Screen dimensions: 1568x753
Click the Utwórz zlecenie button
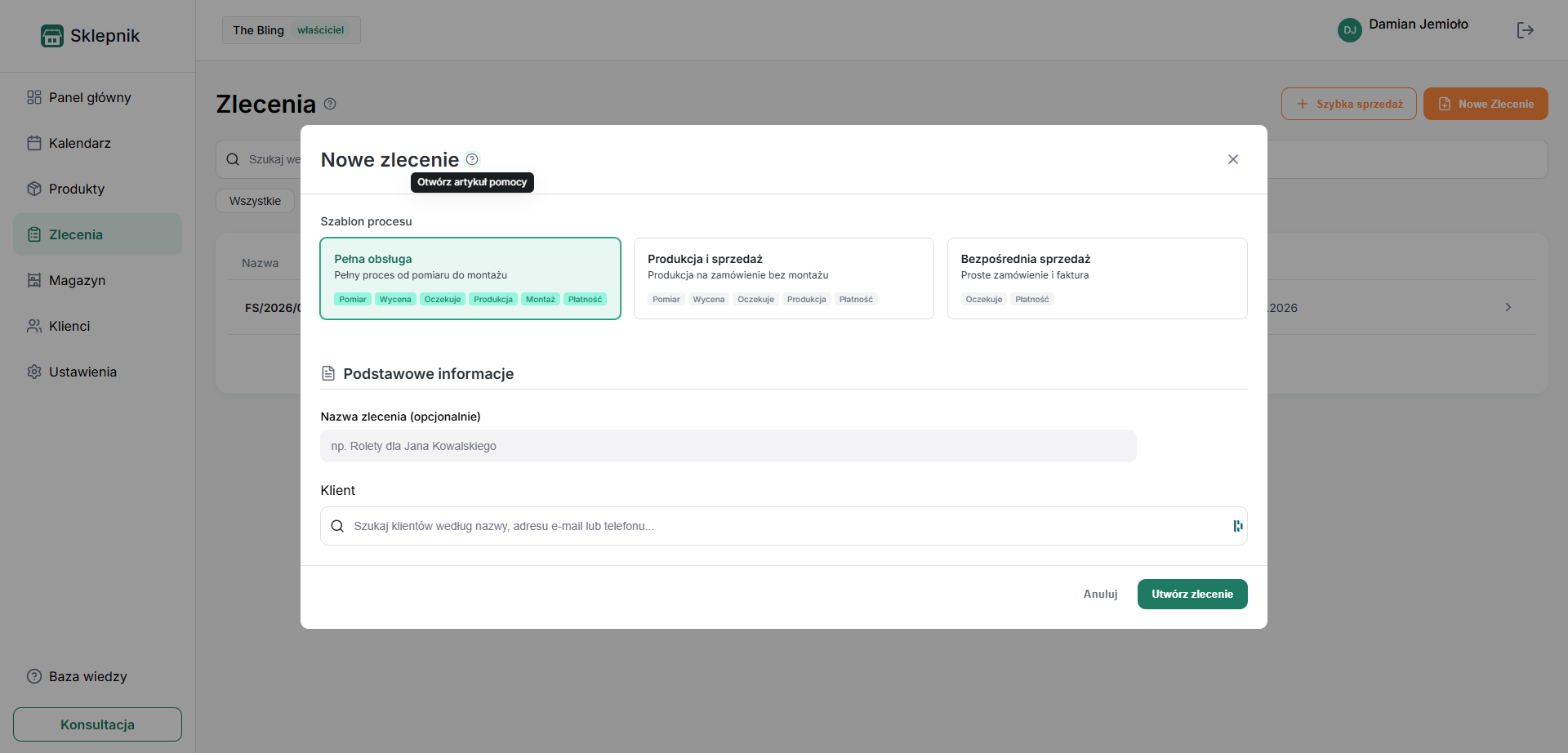pos(1192,594)
